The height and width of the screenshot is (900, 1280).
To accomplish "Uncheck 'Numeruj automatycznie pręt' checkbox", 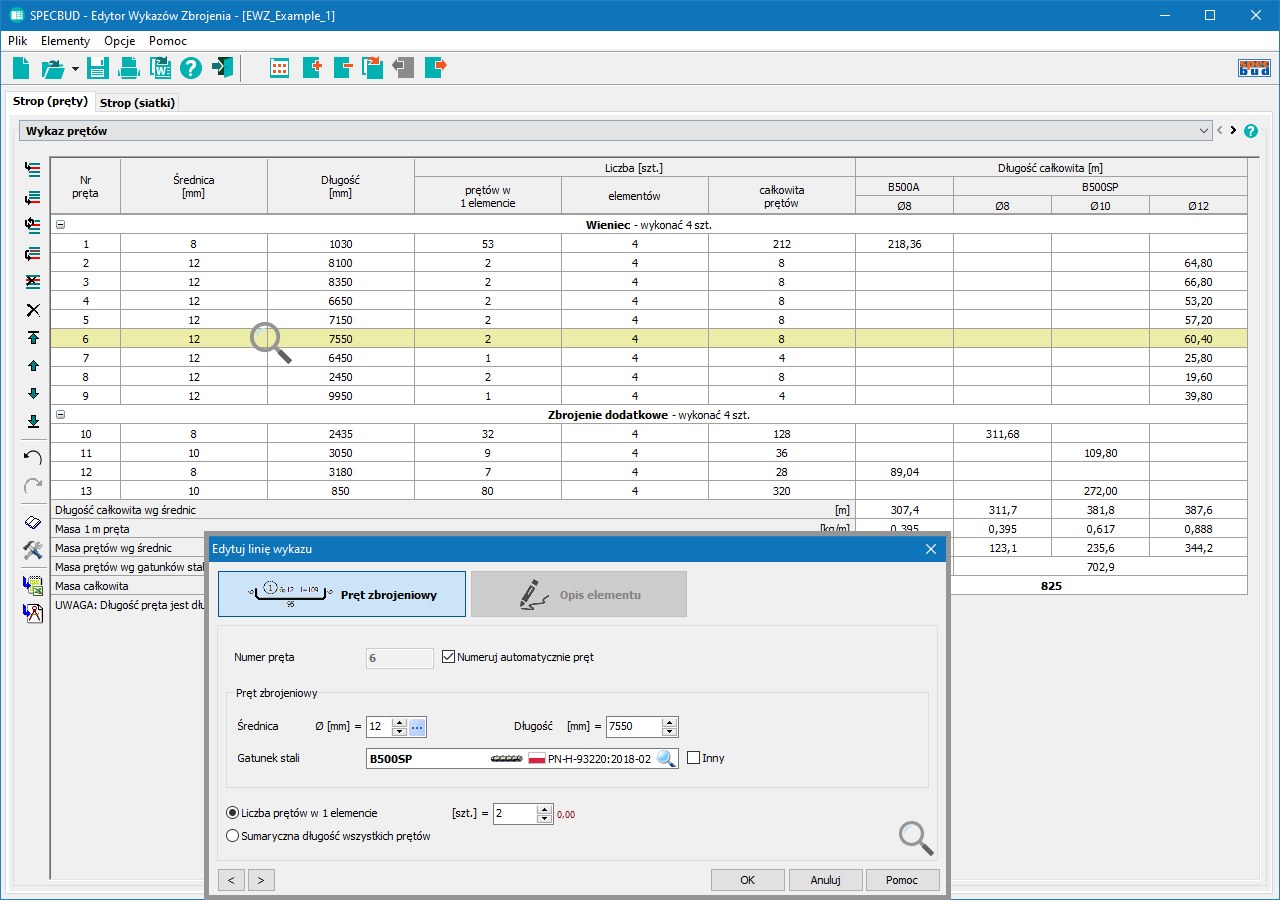I will pyautogui.click(x=448, y=657).
